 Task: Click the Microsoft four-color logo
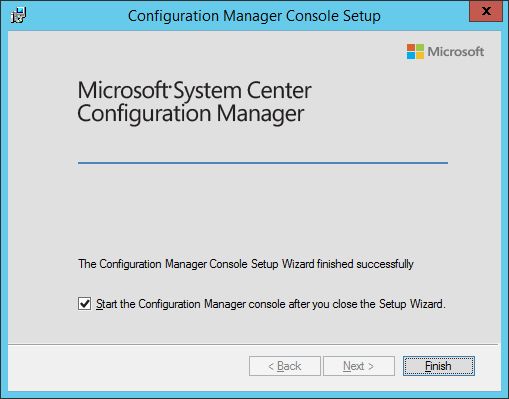(x=415, y=51)
